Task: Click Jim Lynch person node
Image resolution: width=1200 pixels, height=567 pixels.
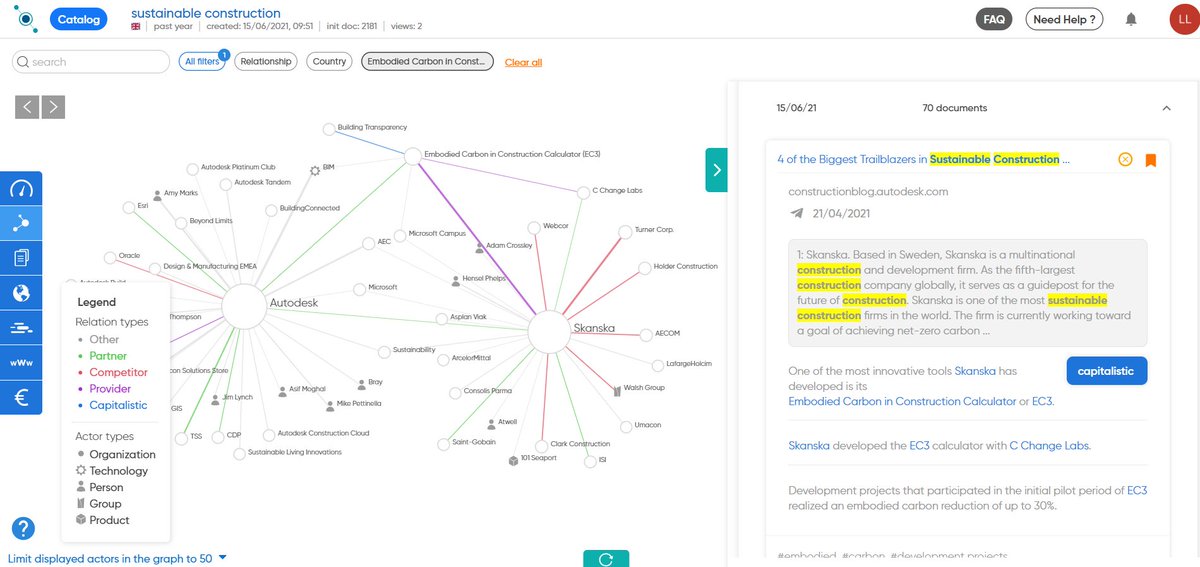Action: pyautogui.click(x=215, y=398)
